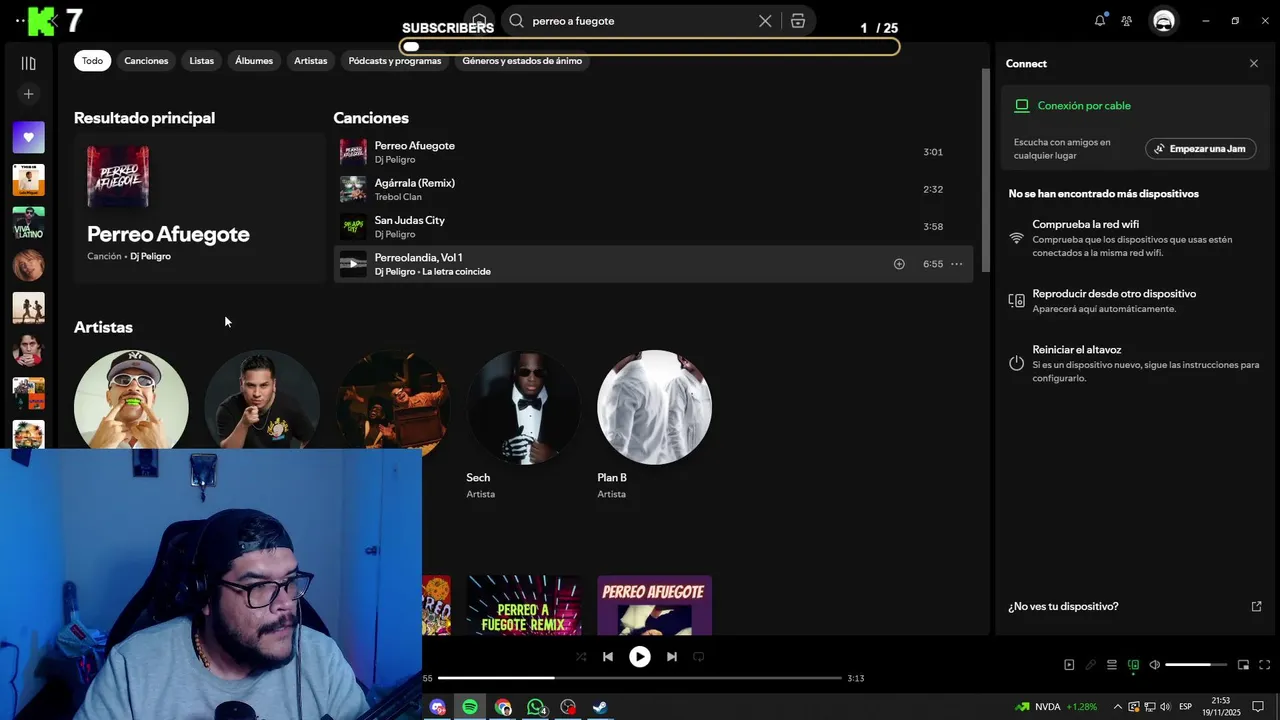Viewport: 1280px width, 720px height.
Task: Open the Perreo Afuegote main result cover
Action: pyautogui.click(x=118, y=176)
